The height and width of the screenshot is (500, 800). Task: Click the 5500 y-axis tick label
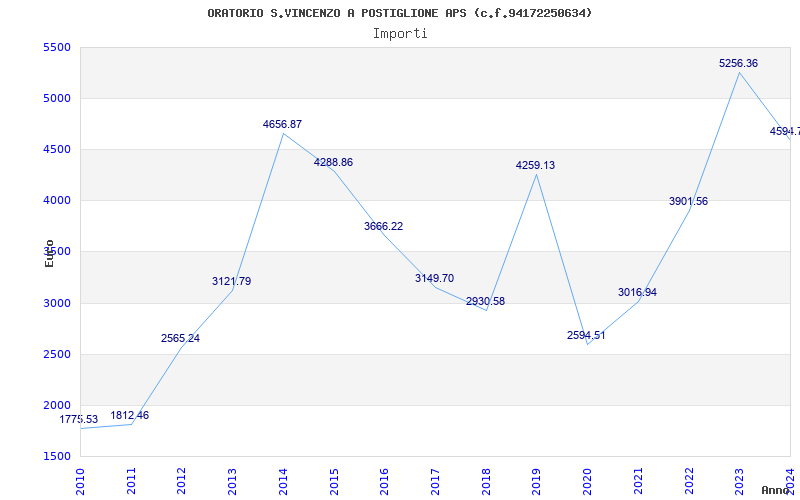[x=56, y=47]
